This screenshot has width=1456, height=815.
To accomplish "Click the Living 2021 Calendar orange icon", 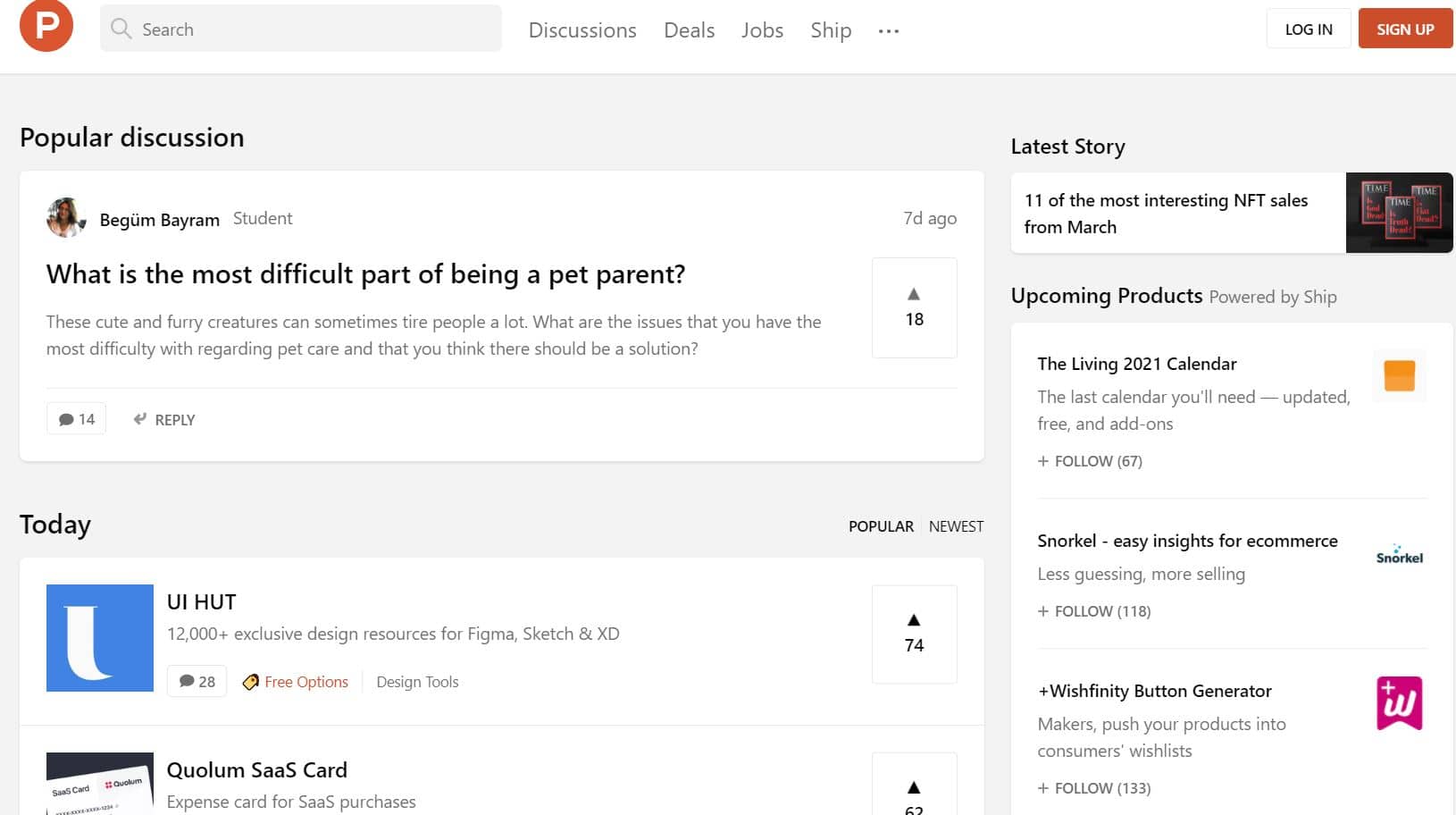I will [1399, 375].
